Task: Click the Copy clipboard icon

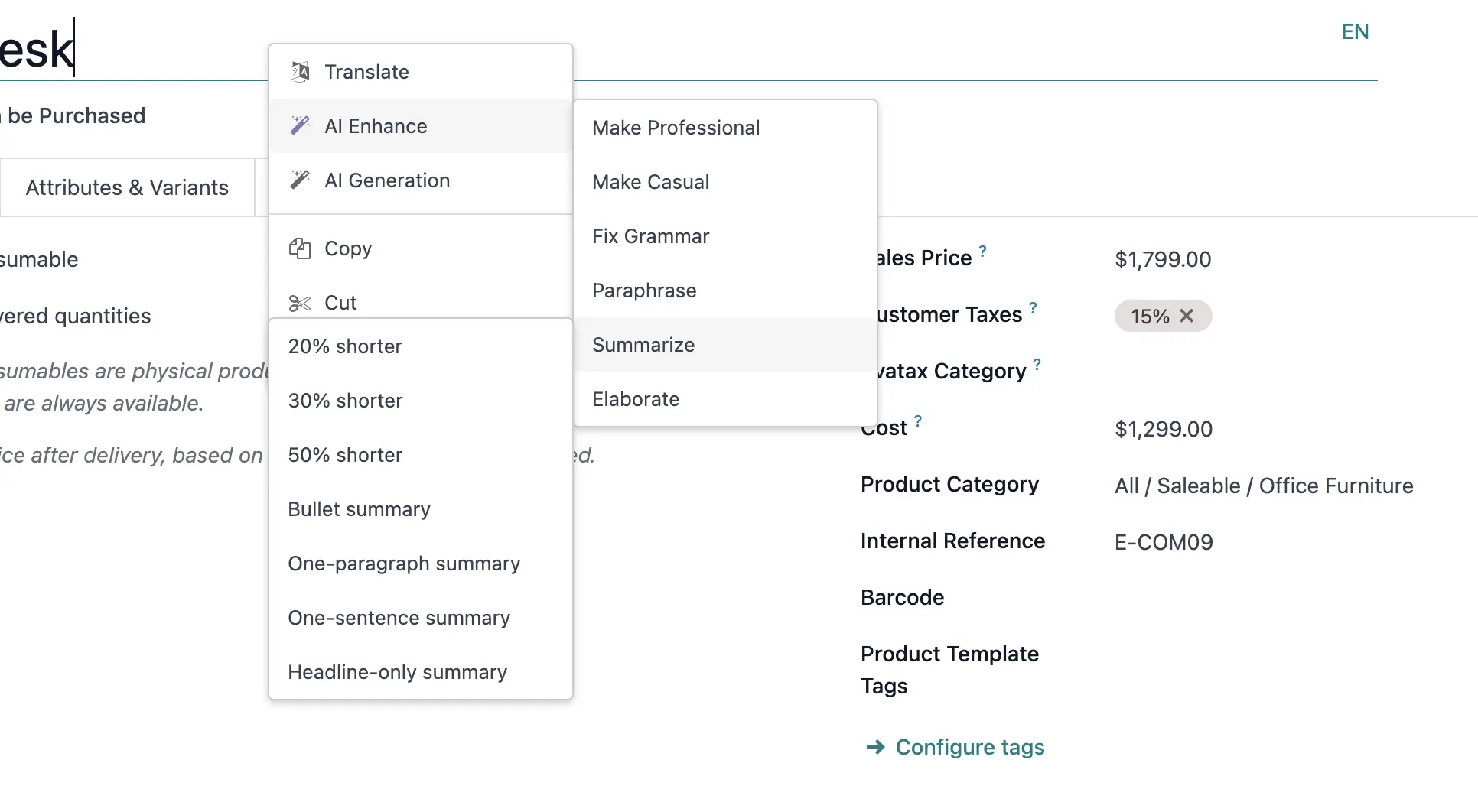Action: tap(300, 248)
